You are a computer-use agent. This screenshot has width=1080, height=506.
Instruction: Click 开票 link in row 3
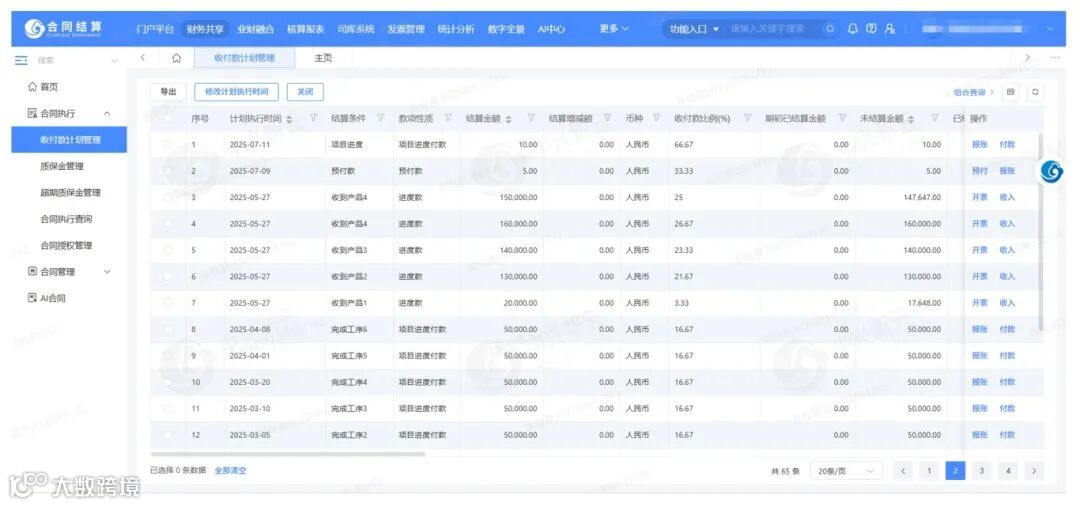979,198
